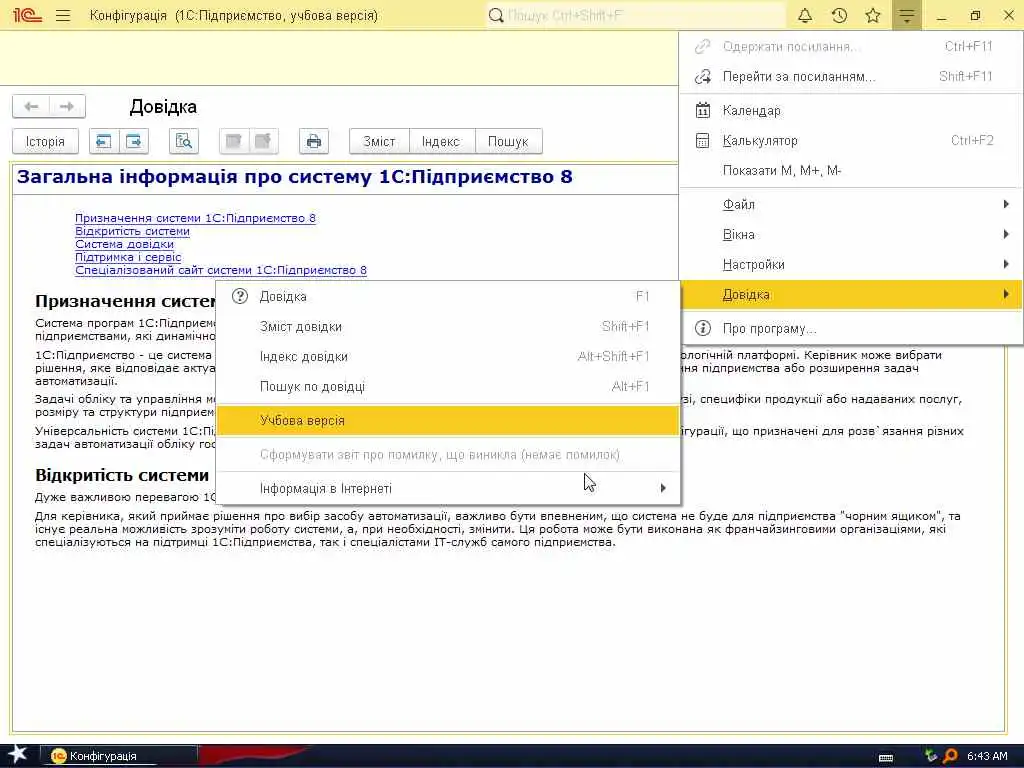Click the 1C logo icon in title bar

(x=27, y=15)
